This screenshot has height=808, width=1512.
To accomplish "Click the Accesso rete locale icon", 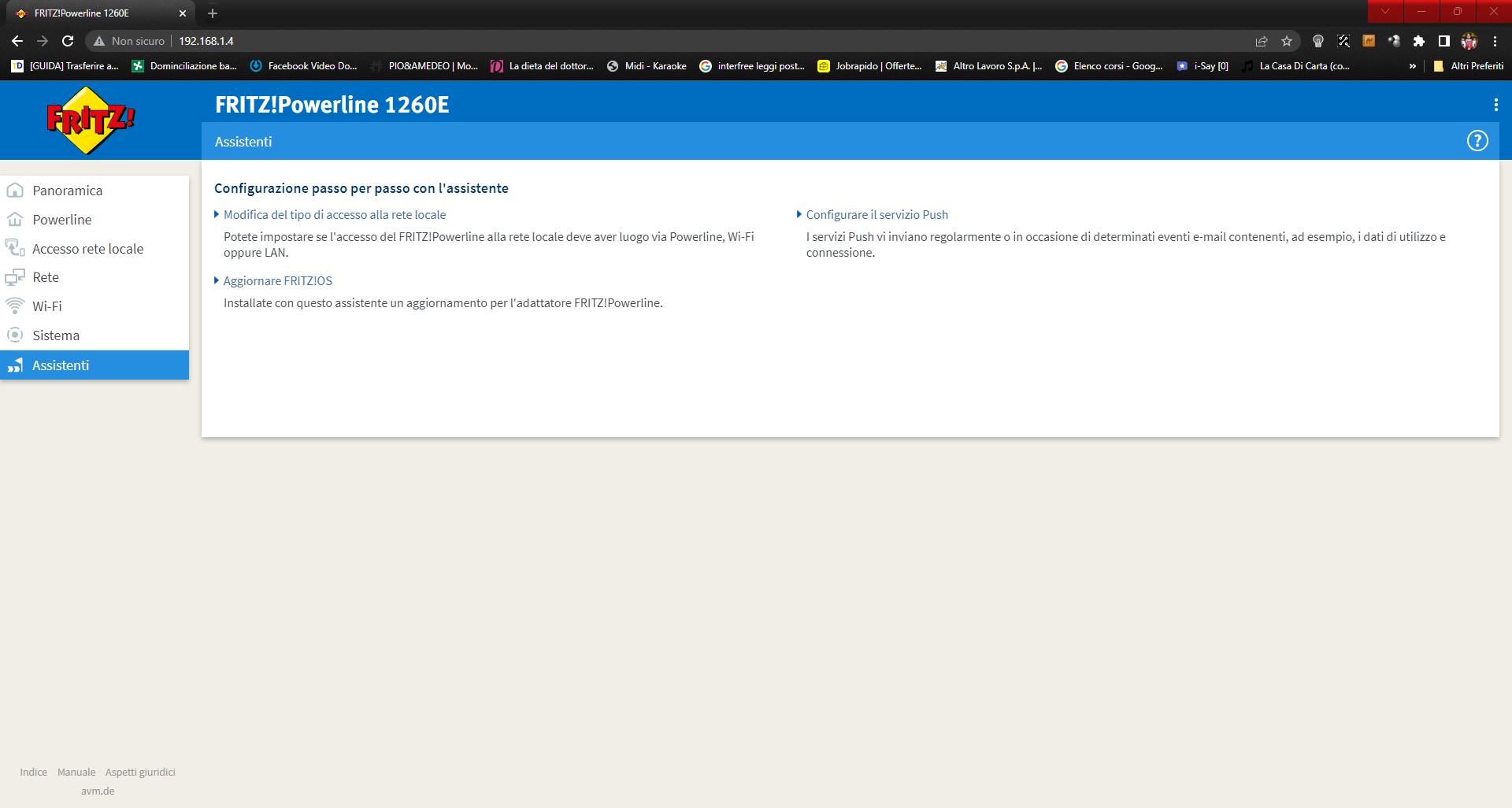I will [15, 248].
